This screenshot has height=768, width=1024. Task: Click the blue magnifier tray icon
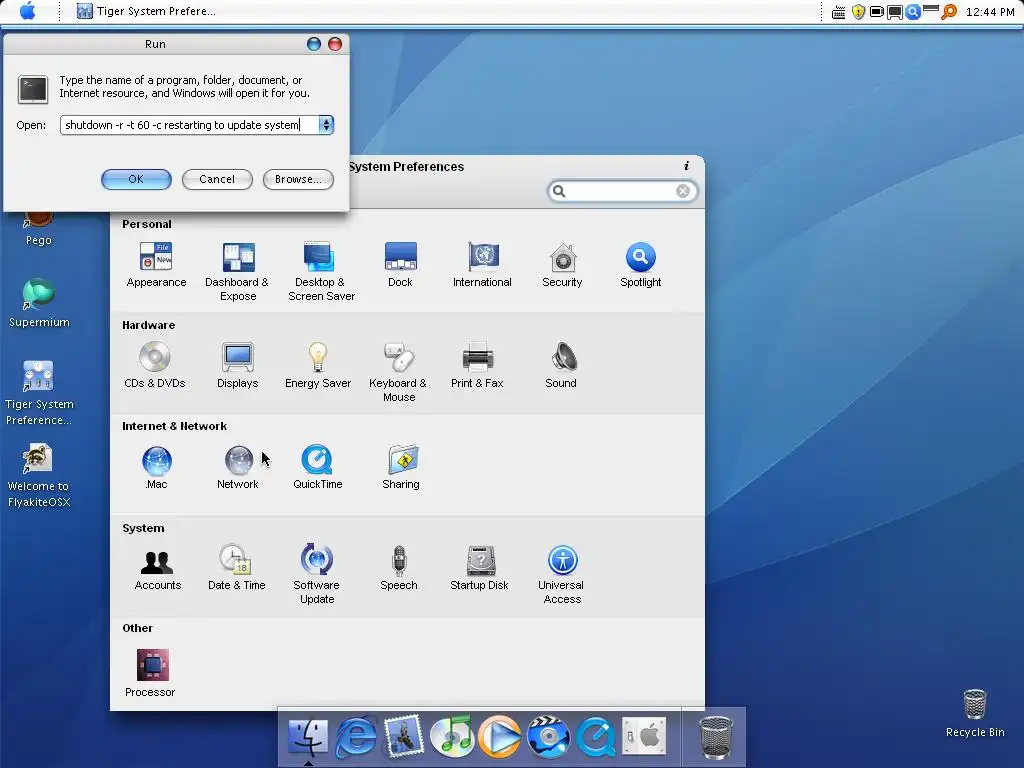tap(913, 12)
